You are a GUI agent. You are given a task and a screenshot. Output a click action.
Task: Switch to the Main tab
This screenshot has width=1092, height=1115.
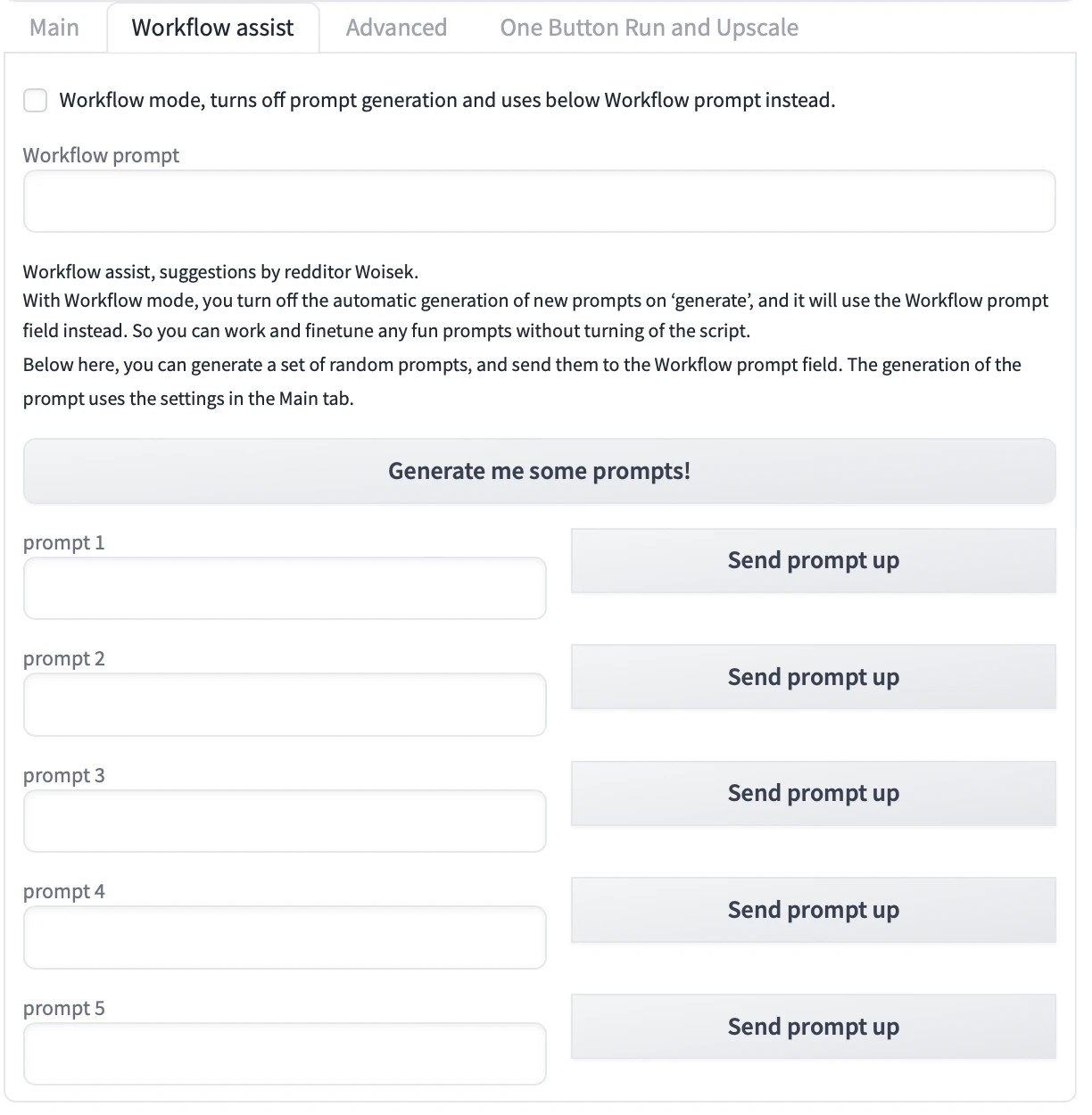click(54, 28)
